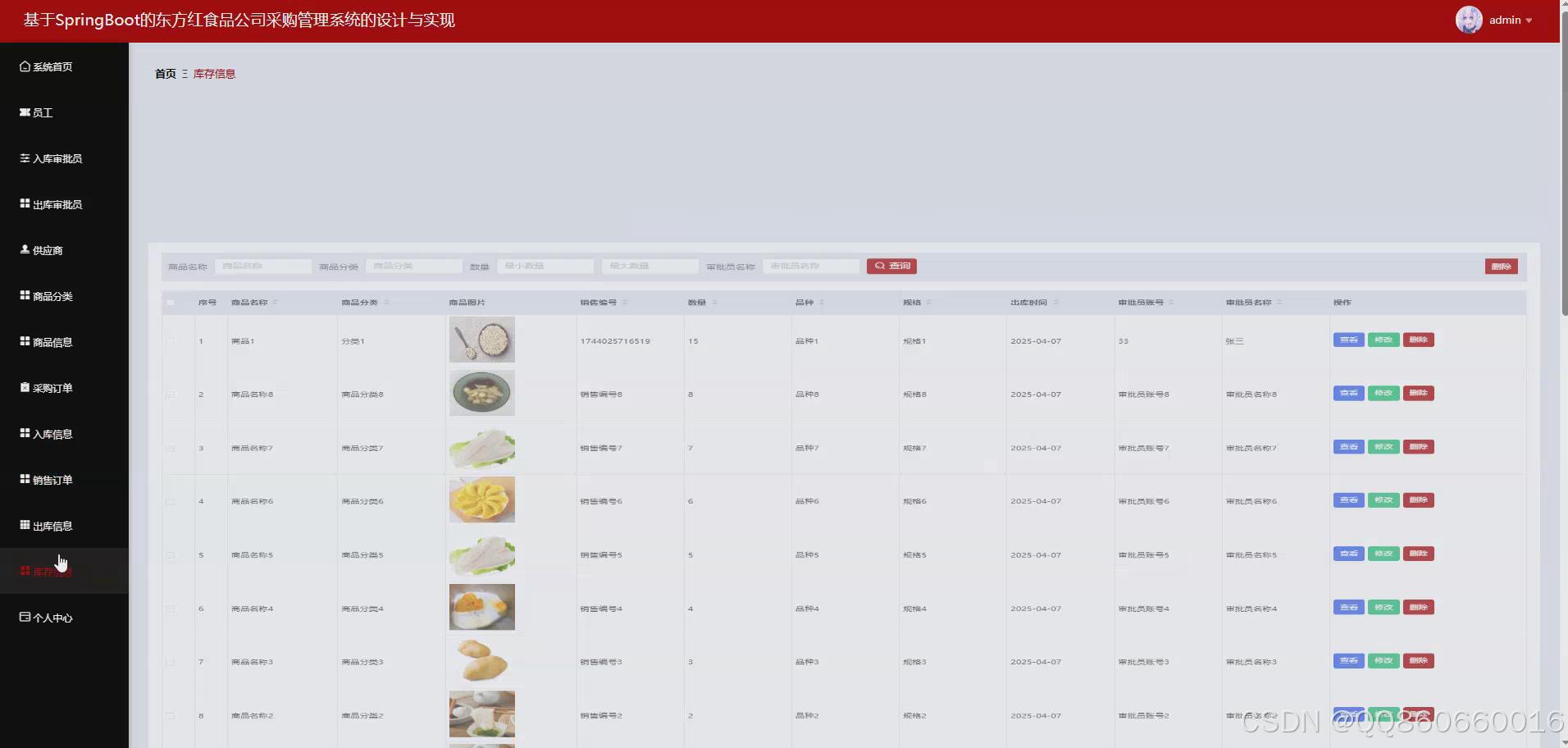Click the 审批员账号7 cell
Viewport: 1568px width, 748px height.
point(1143,449)
